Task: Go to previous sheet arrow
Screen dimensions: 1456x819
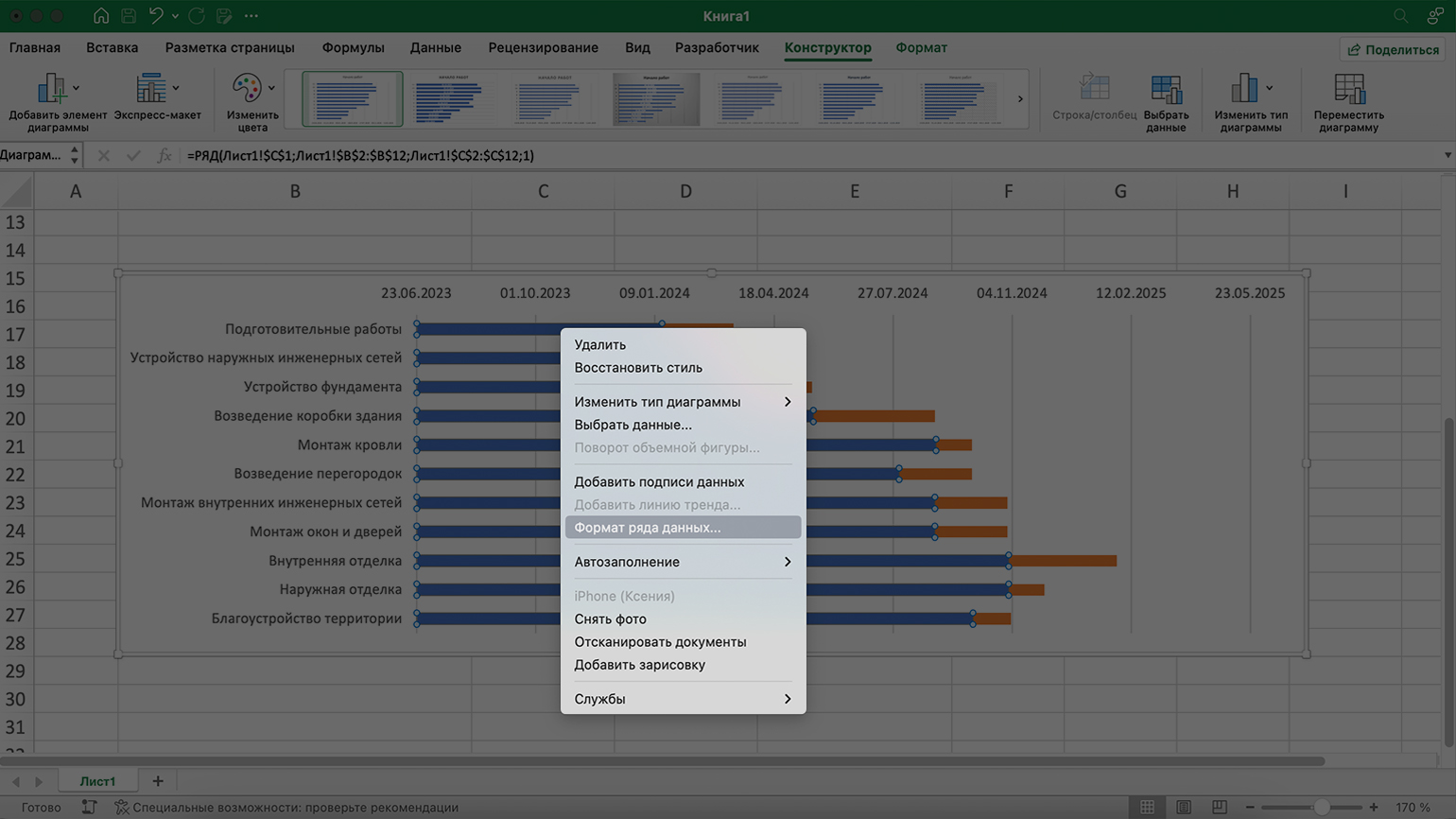Action: pyautogui.click(x=16, y=781)
